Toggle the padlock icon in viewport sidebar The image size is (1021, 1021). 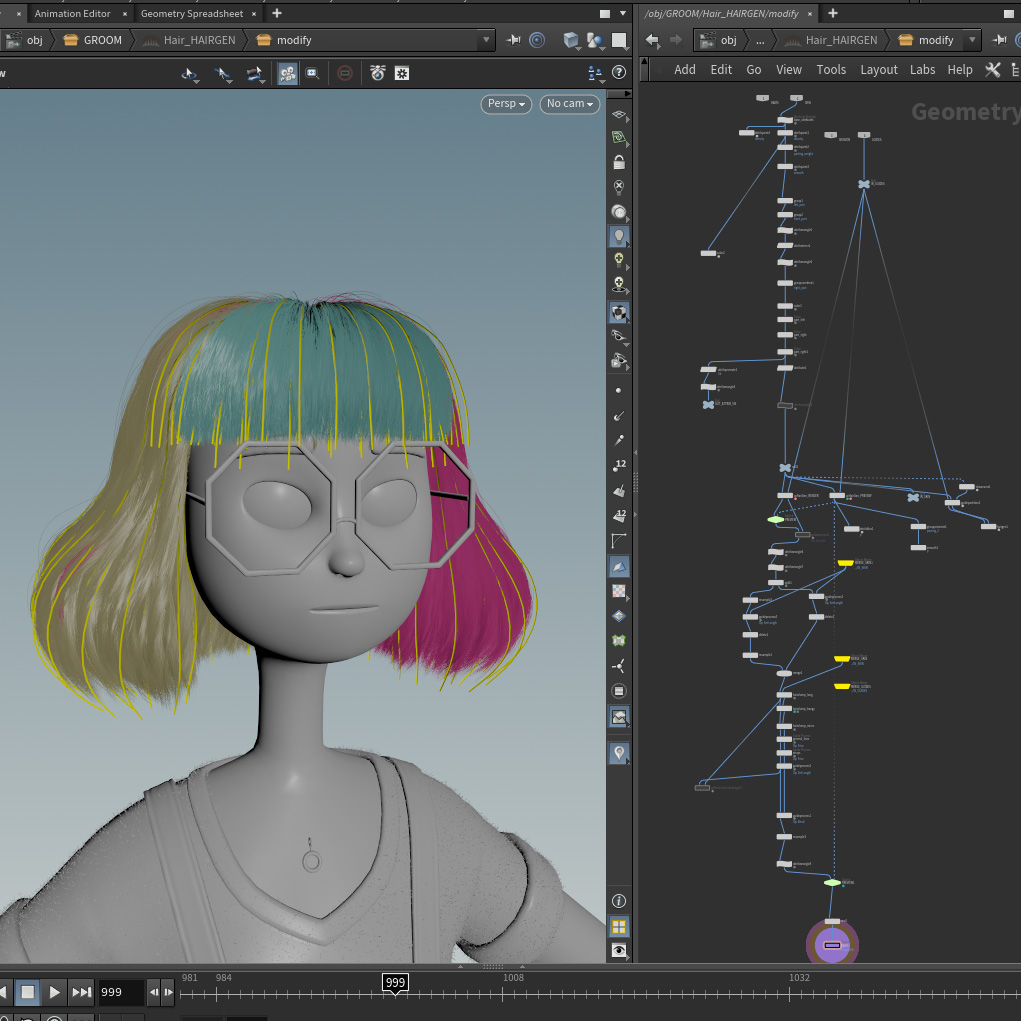click(x=619, y=162)
